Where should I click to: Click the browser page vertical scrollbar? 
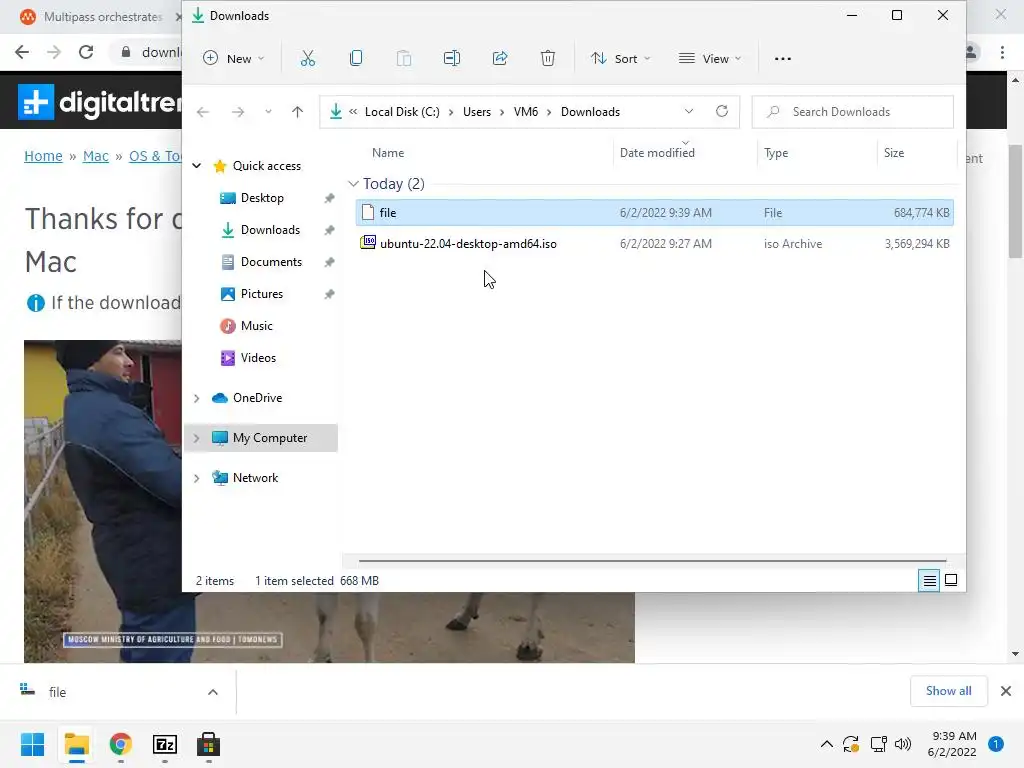pos(1015,202)
